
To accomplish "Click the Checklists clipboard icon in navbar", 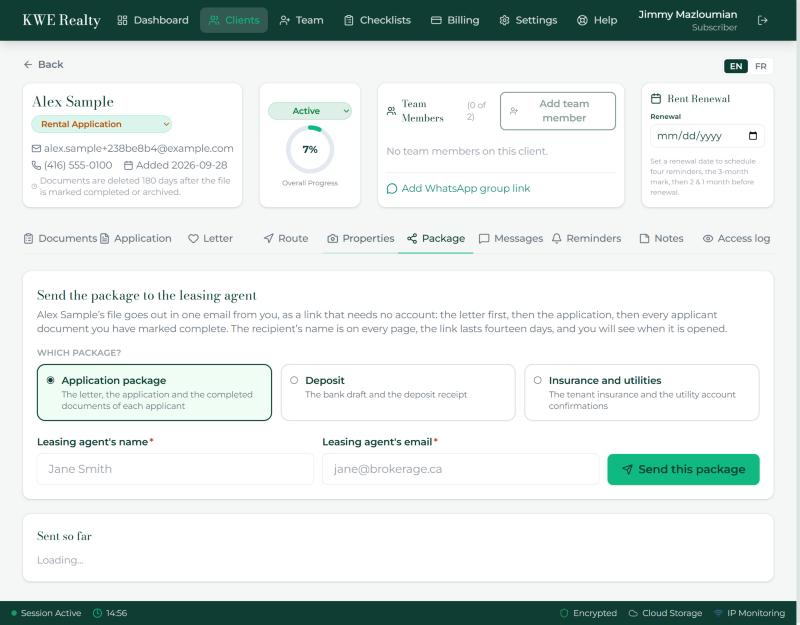I will (x=348, y=20).
